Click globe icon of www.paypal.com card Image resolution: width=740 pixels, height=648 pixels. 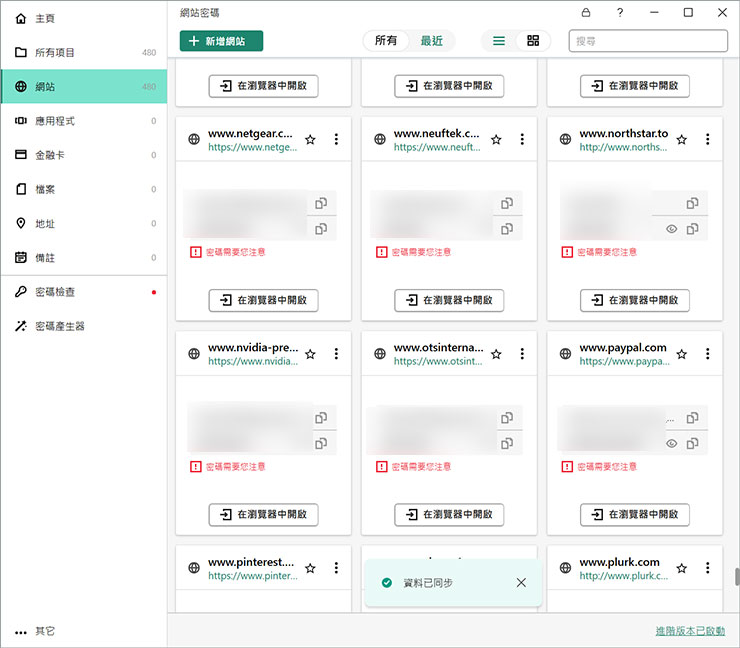(565, 353)
